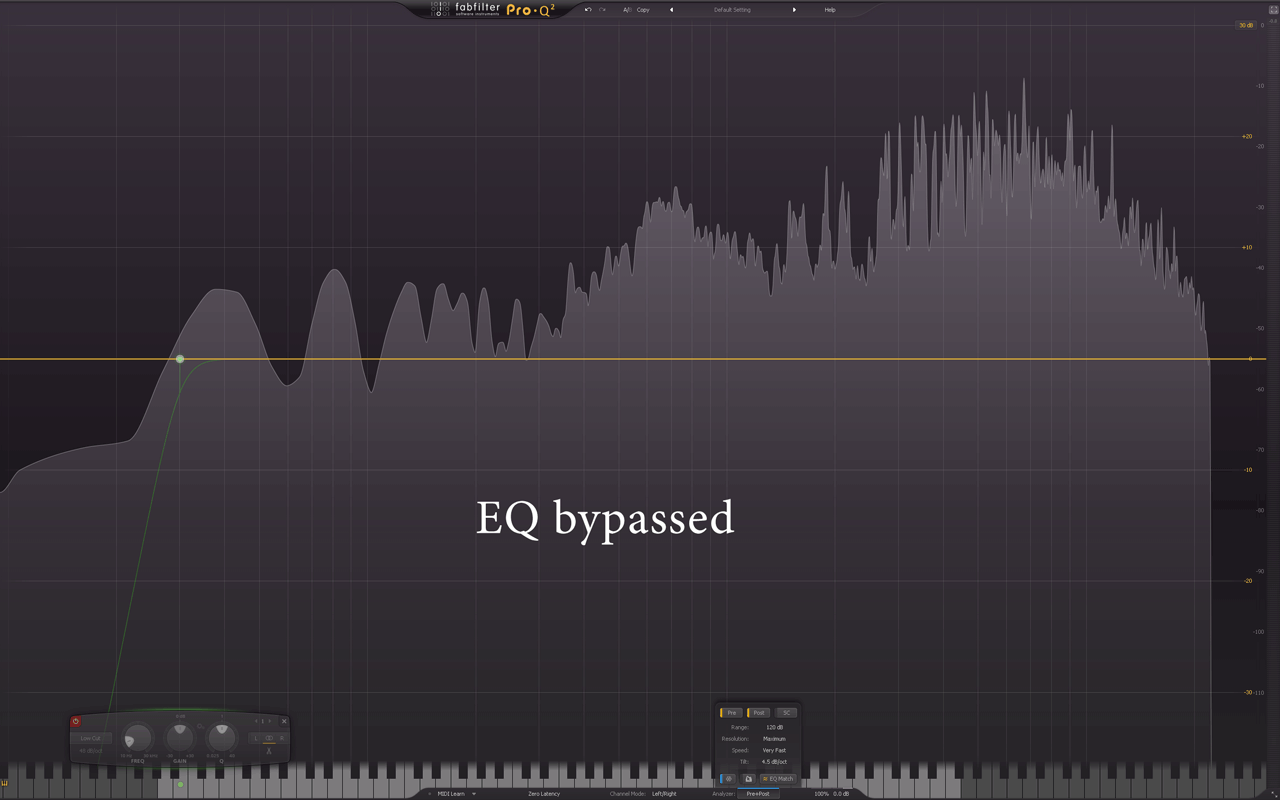
Task: Click the scissors split band icon
Action: [269, 751]
